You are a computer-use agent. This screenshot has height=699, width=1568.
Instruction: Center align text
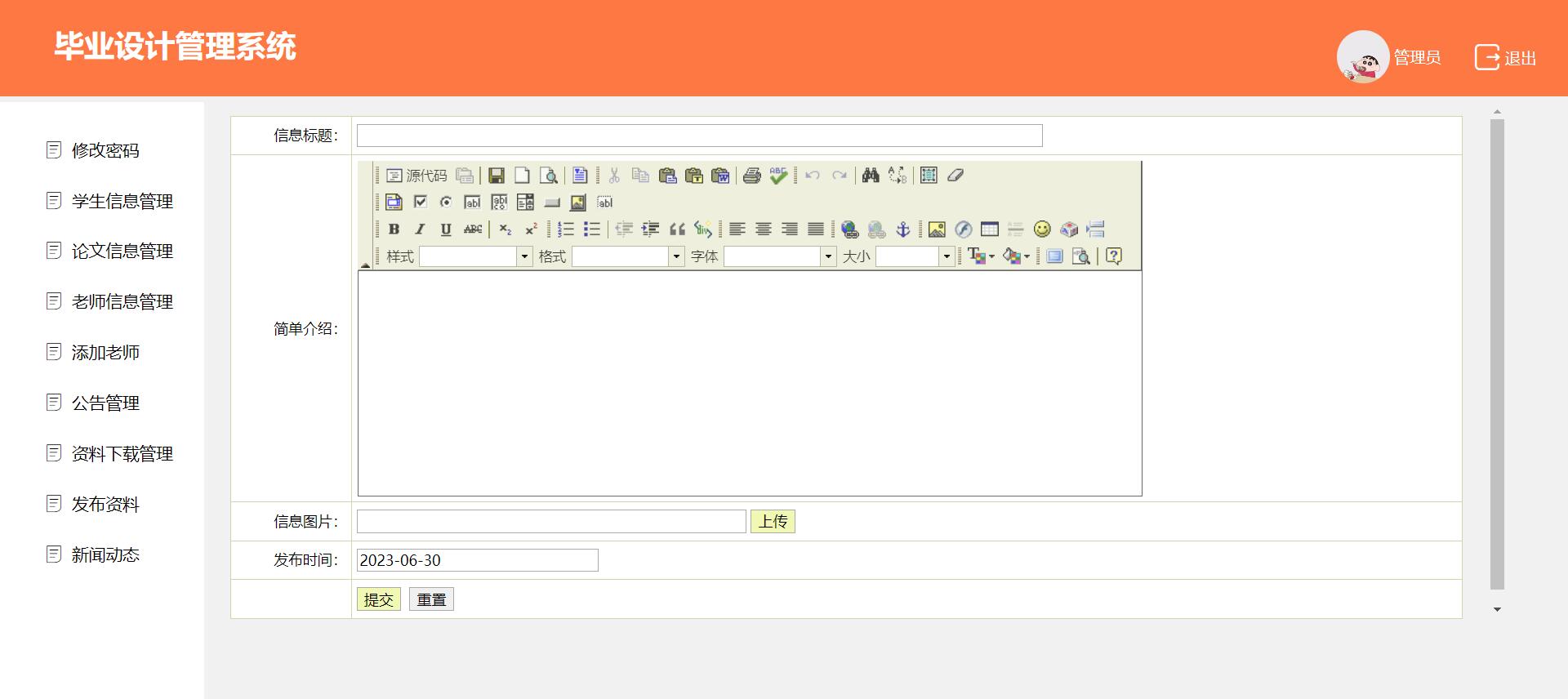coord(764,229)
